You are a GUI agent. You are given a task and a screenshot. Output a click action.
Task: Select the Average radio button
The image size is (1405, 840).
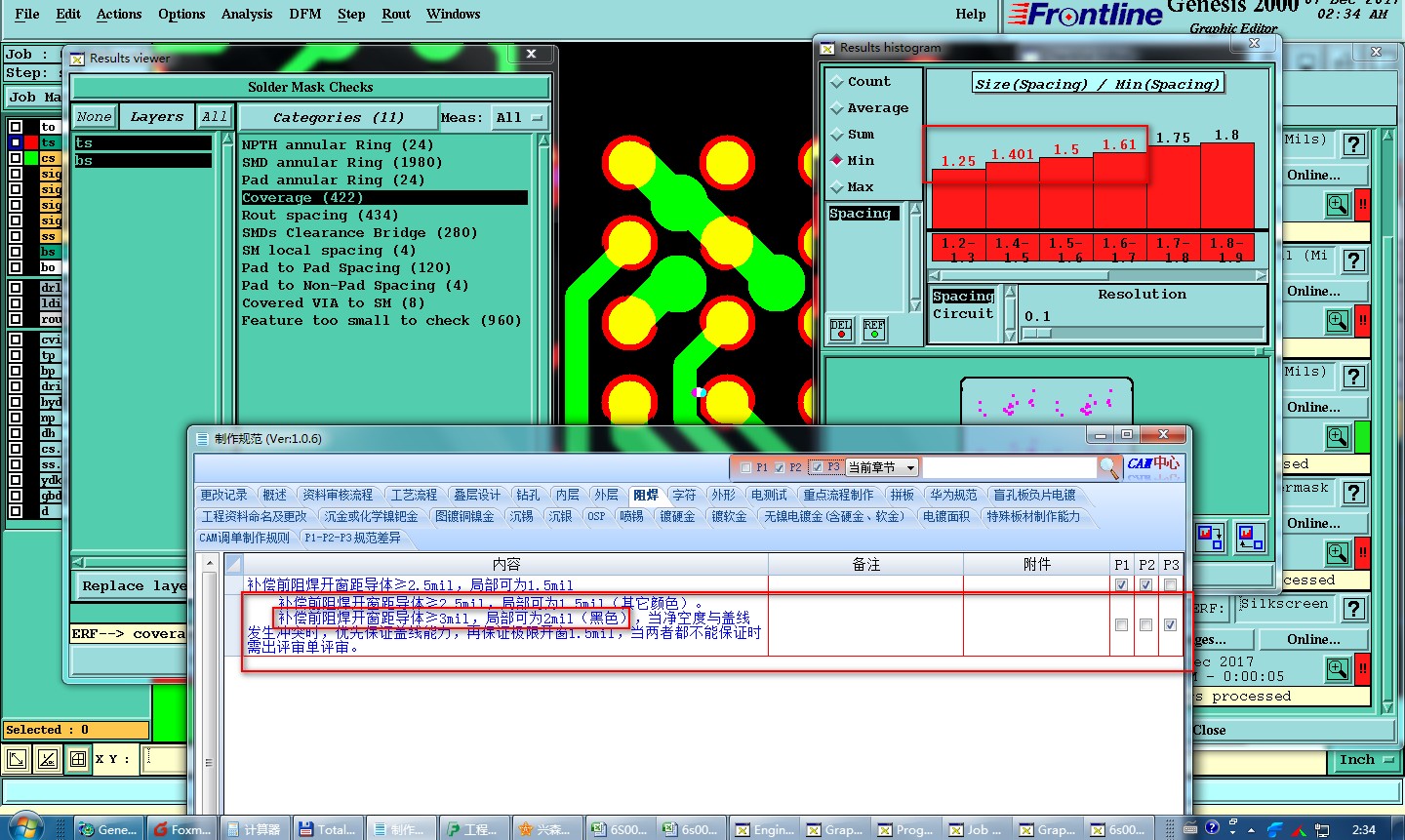click(x=837, y=108)
